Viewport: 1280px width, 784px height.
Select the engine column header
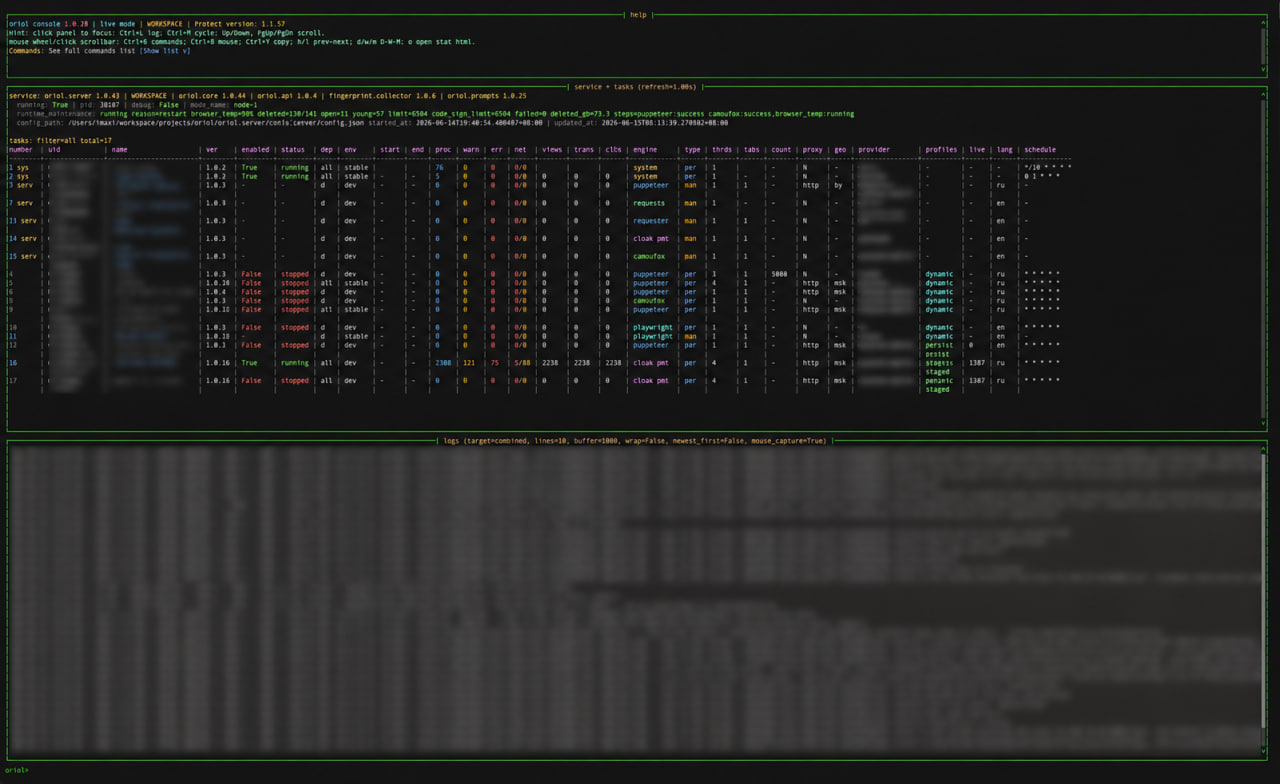coord(645,150)
